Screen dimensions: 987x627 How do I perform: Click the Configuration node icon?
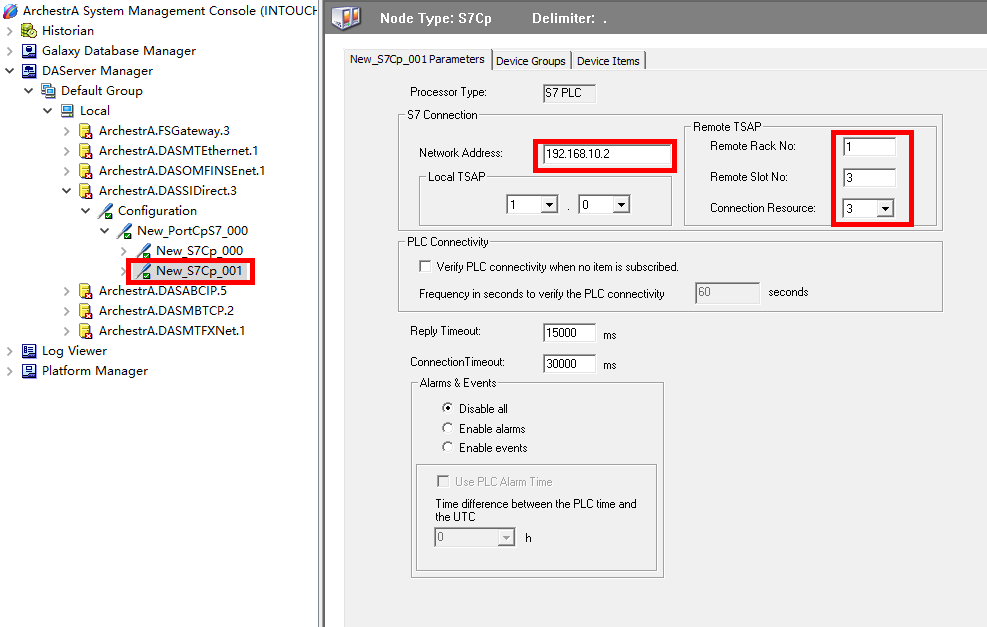(105, 211)
